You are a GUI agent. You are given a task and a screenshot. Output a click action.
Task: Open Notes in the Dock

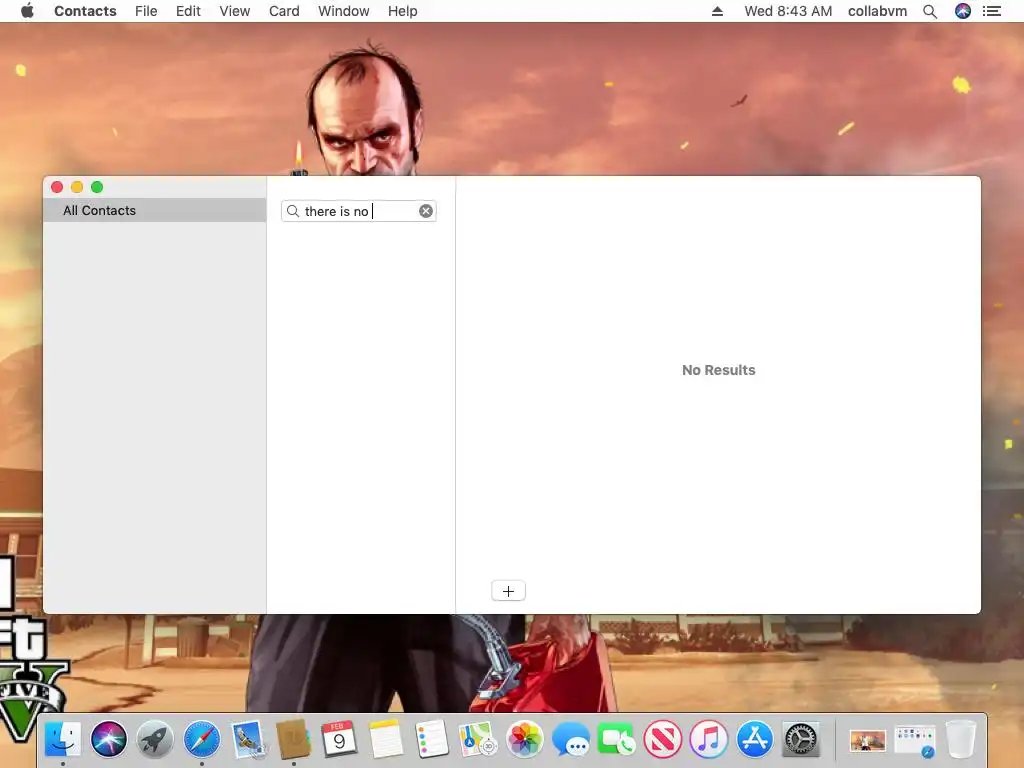[x=386, y=739]
